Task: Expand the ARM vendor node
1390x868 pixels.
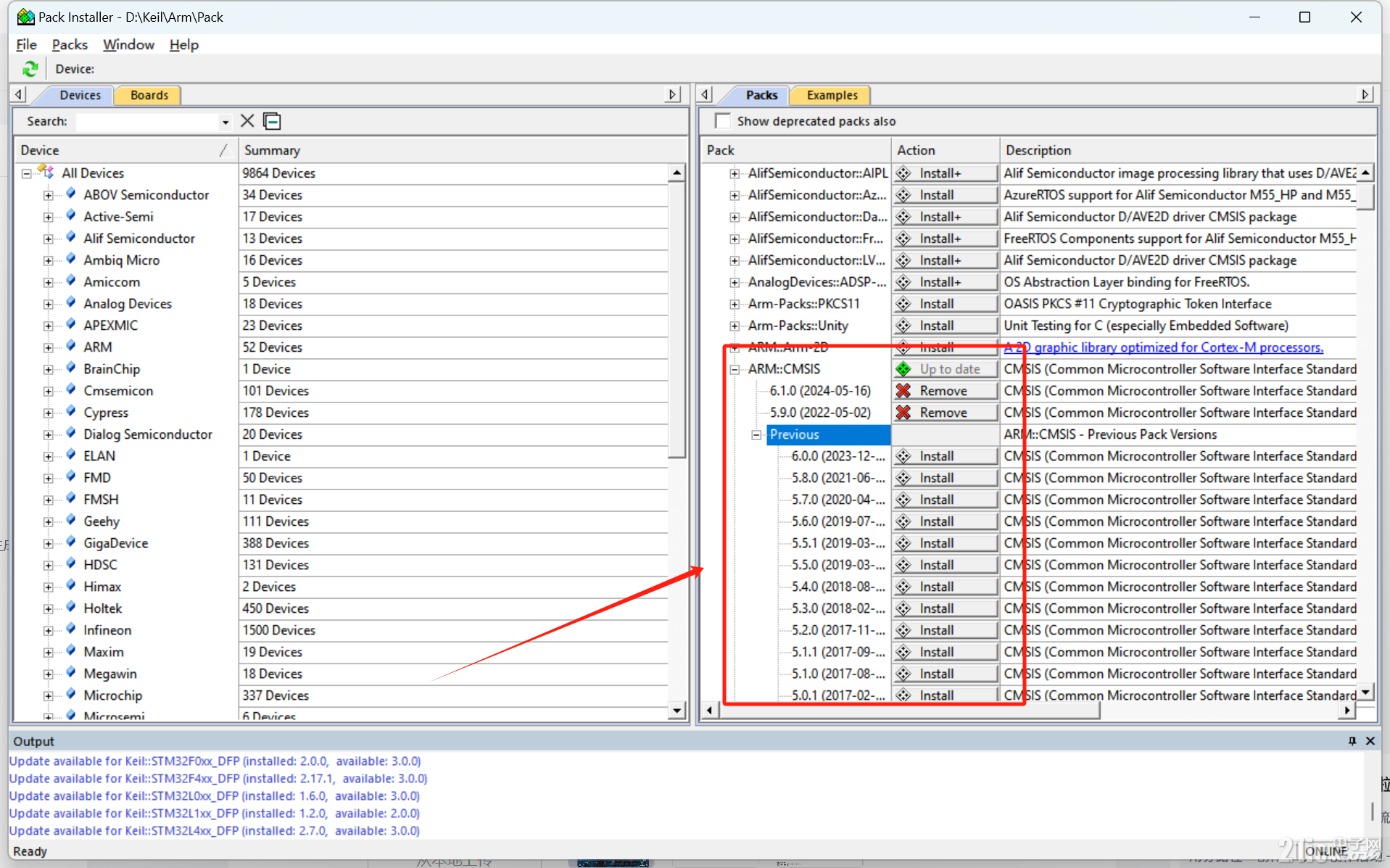Action: (x=48, y=347)
